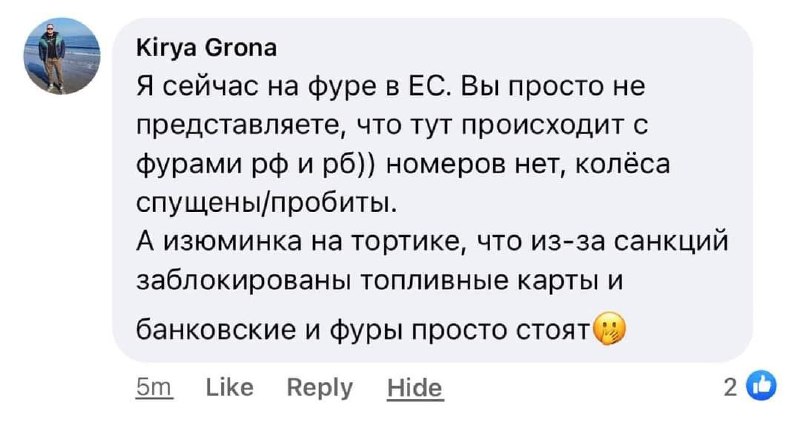Image resolution: width=800 pixels, height=424 pixels.
Task: Click the text "спущены/пробиты."
Action: [x=265, y=203]
